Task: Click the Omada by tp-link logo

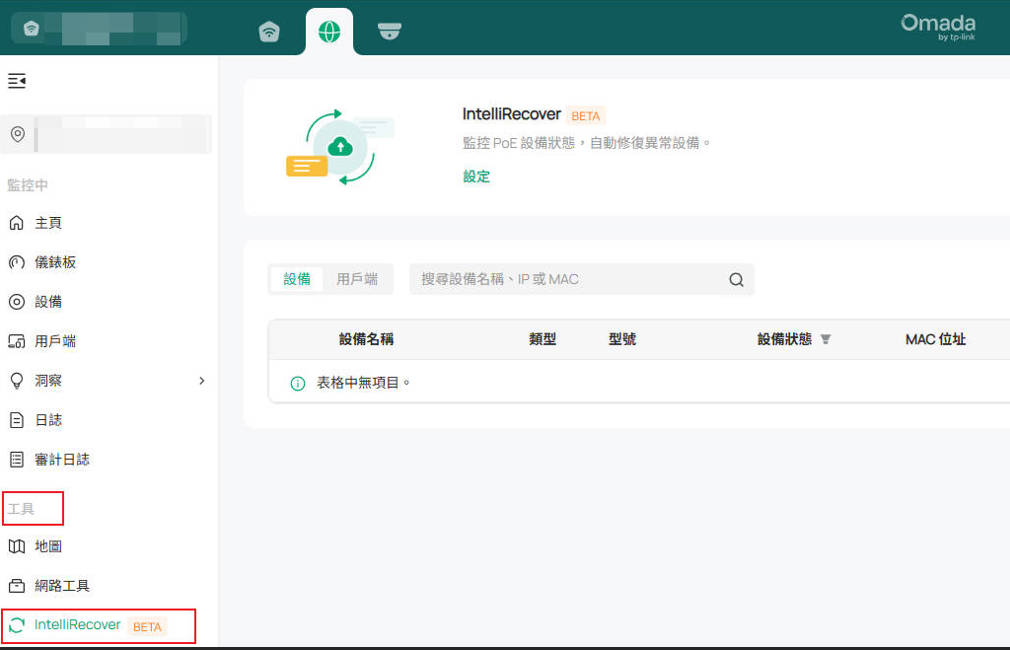Action: coord(937,27)
